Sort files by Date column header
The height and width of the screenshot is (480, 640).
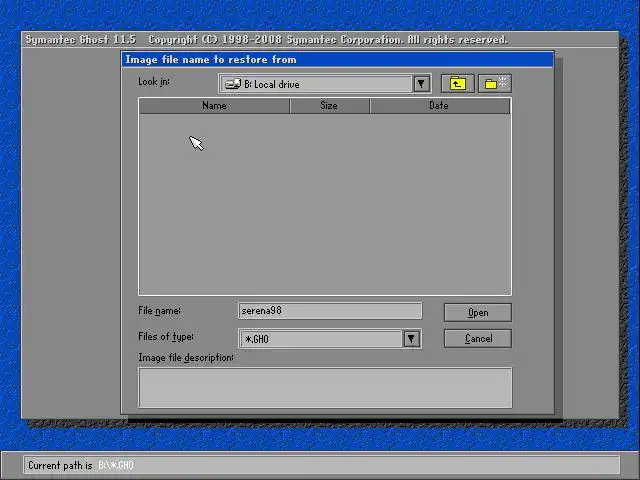click(440, 106)
